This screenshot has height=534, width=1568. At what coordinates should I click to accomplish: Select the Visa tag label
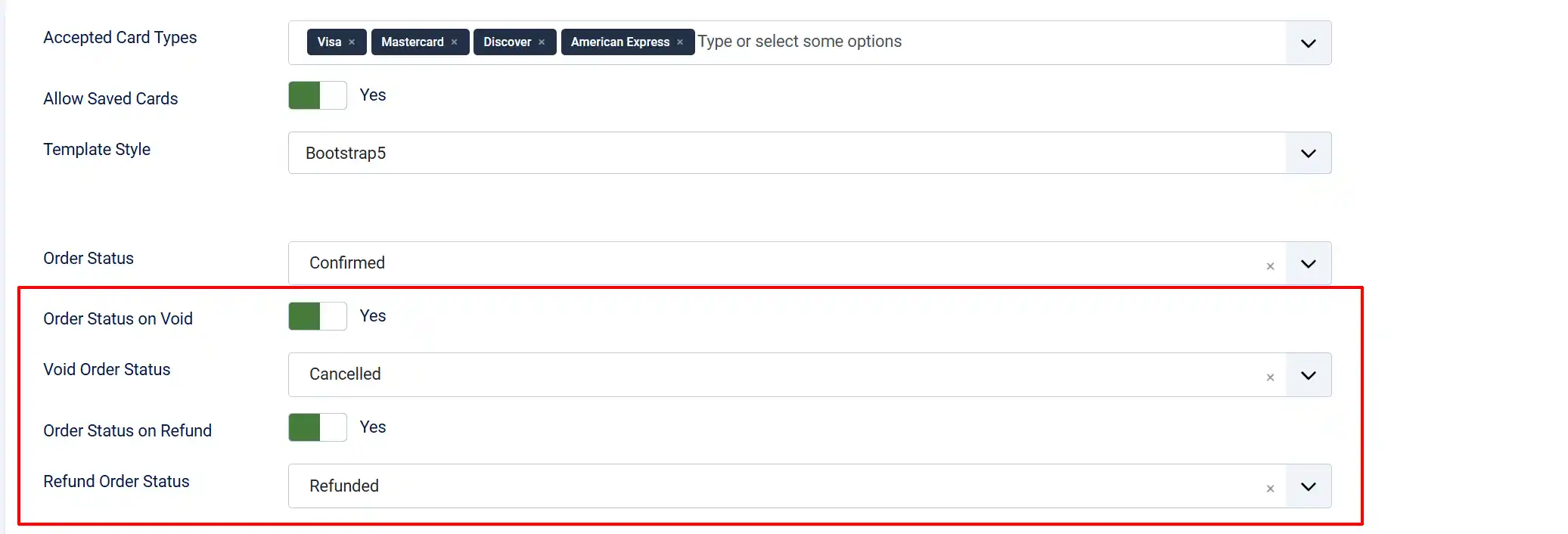pyautogui.click(x=329, y=42)
